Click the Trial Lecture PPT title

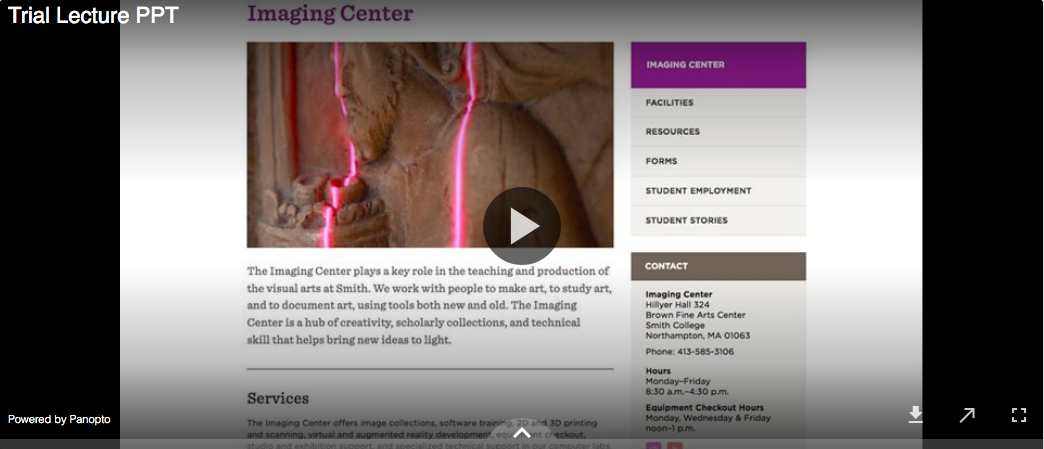point(93,15)
